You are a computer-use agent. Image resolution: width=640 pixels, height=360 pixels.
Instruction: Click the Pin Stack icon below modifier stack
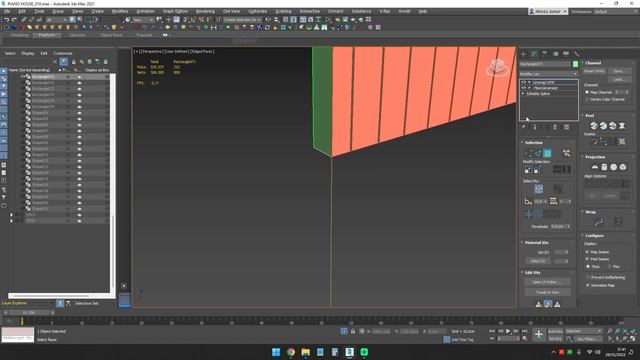coord(524,127)
